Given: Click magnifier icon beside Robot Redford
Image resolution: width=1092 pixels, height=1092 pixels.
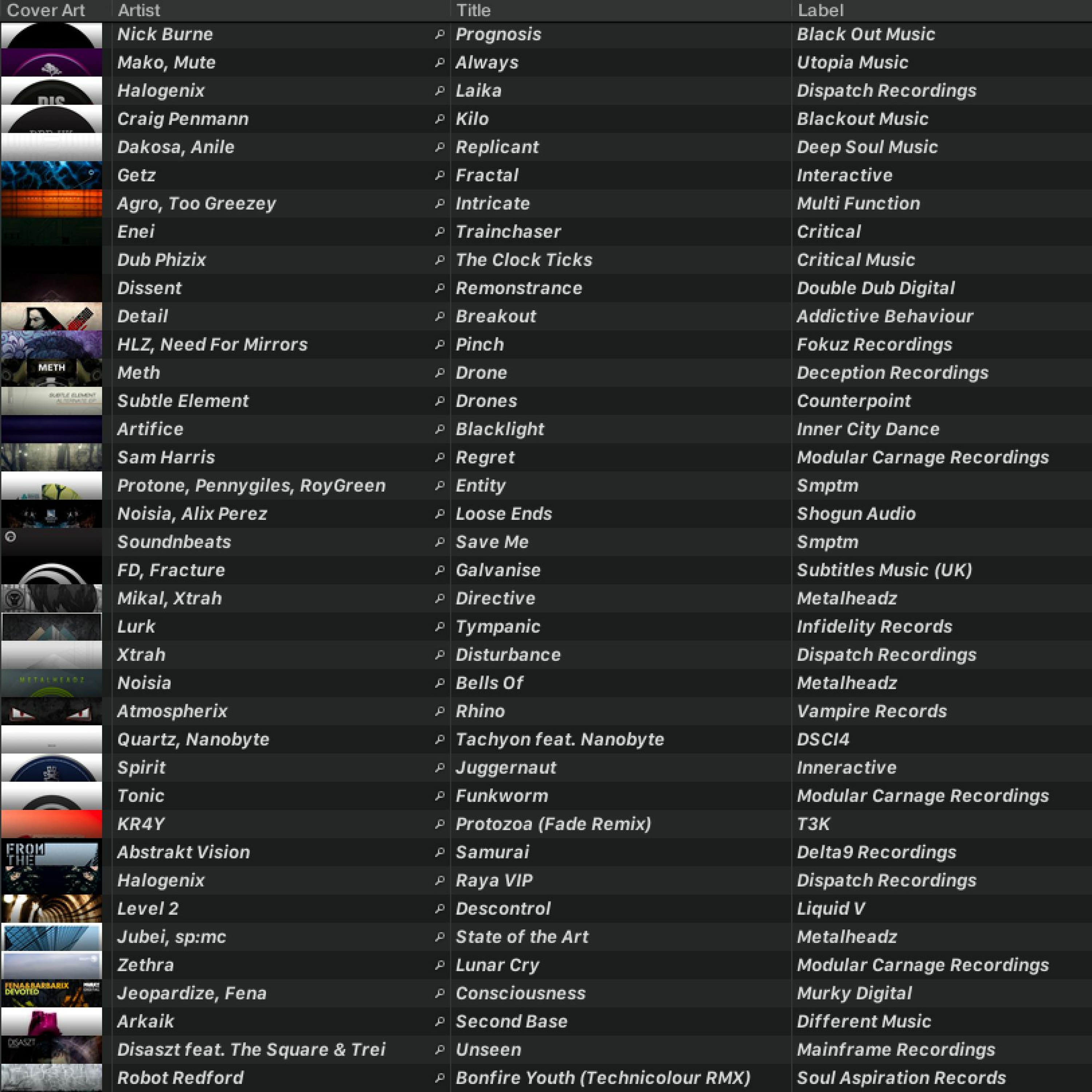Looking at the screenshot, I should pyautogui.click(x=439, y=1078).
